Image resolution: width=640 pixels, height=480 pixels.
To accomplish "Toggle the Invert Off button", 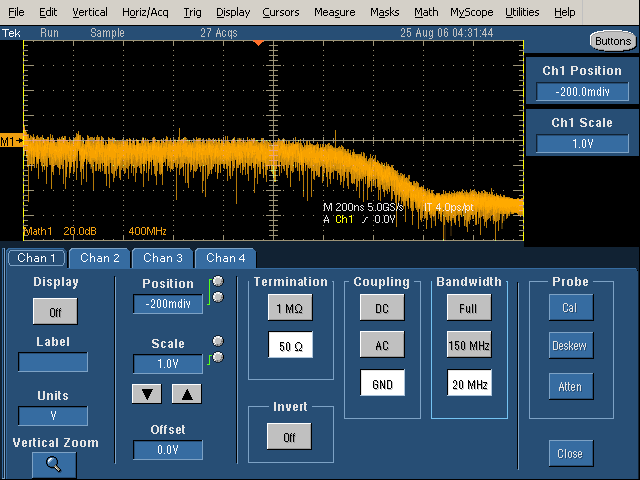I will tap(289, 437).
